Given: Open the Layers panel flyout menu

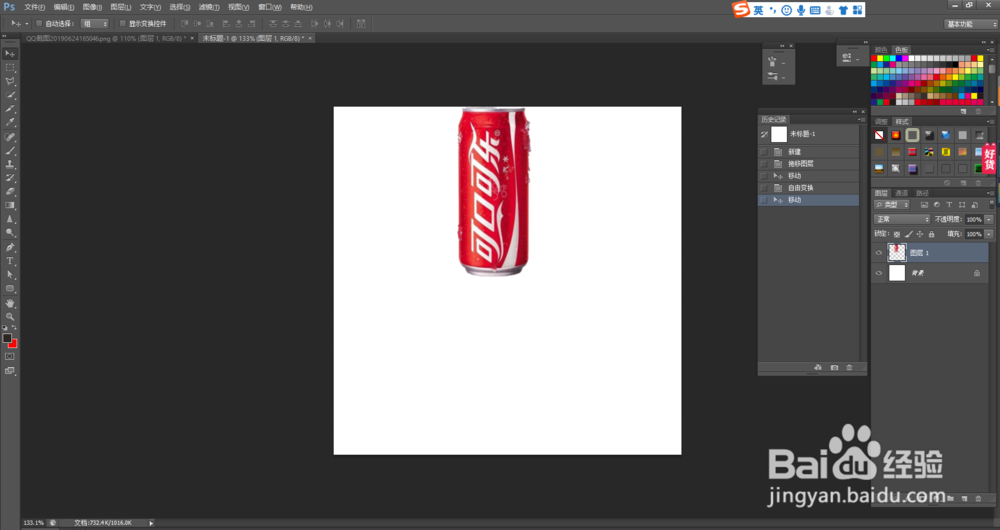Looking at the screenshot, I should [x=990, y=193].
